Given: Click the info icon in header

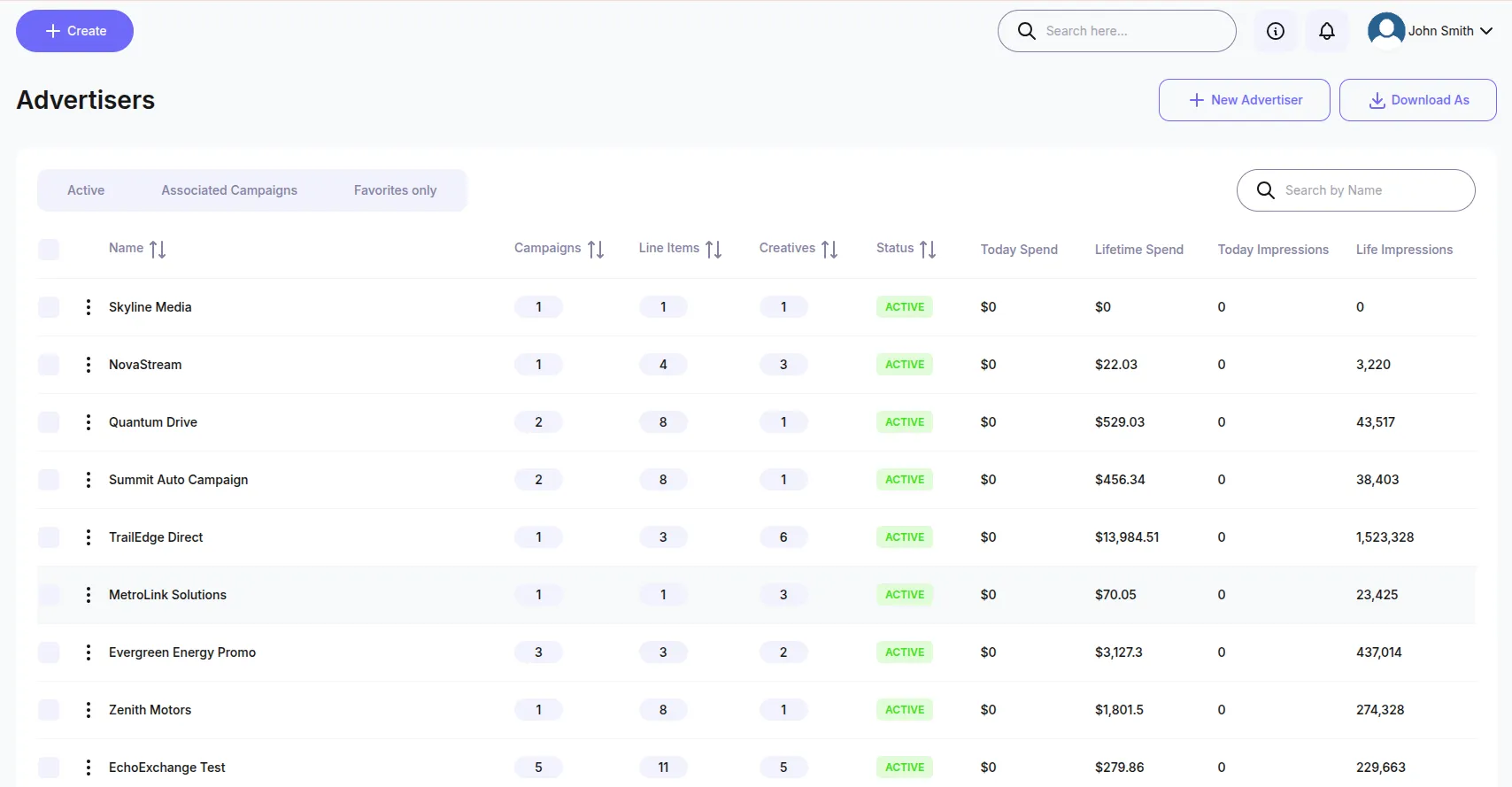Looking at the screenshot, I should click(x=1276, y=31).
